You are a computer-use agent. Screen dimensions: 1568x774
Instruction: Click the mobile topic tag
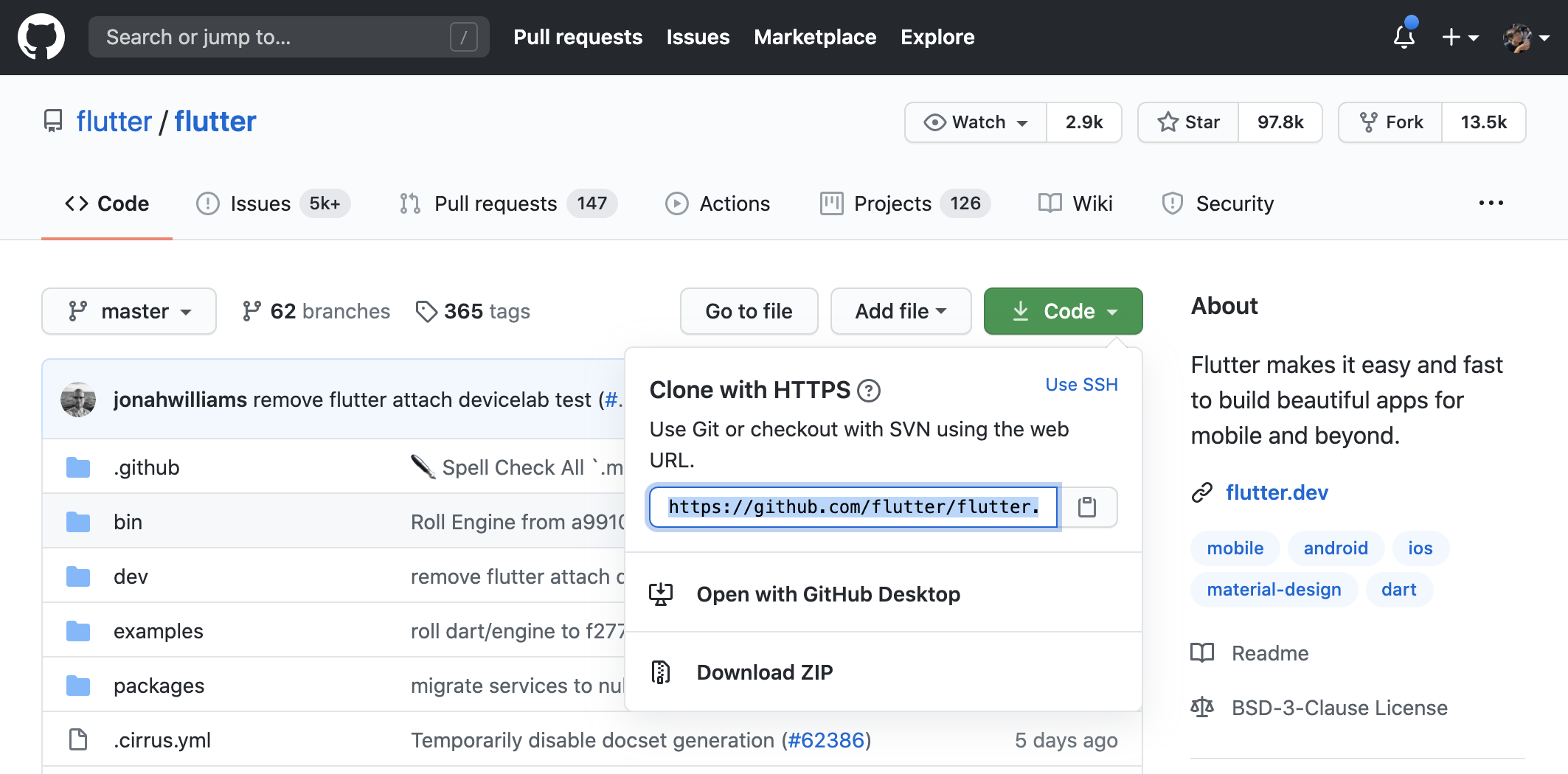pyautogui.click(x=1235, y=548)
